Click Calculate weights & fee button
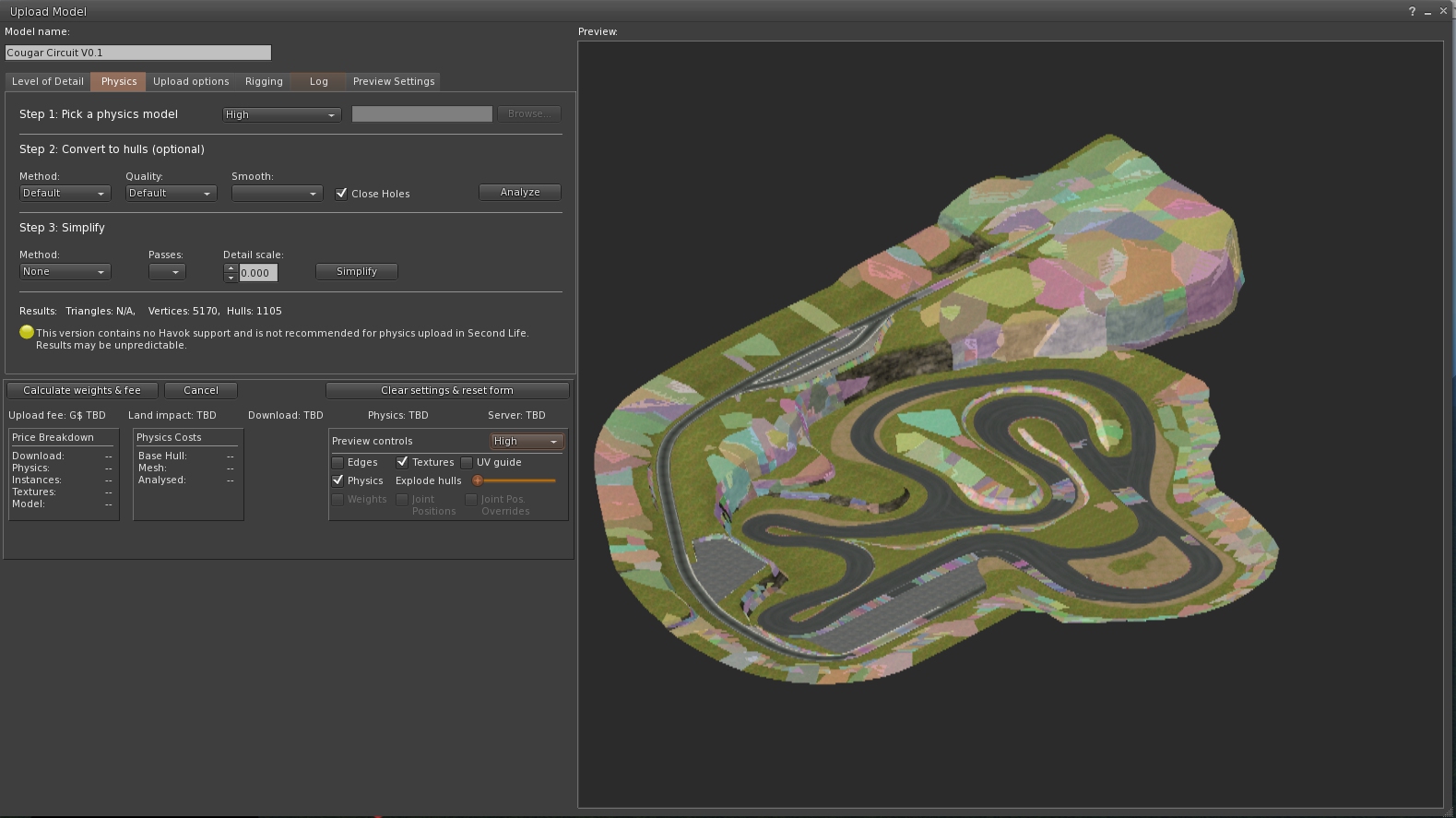The image size is (1456, 818). tap(82, 390)
